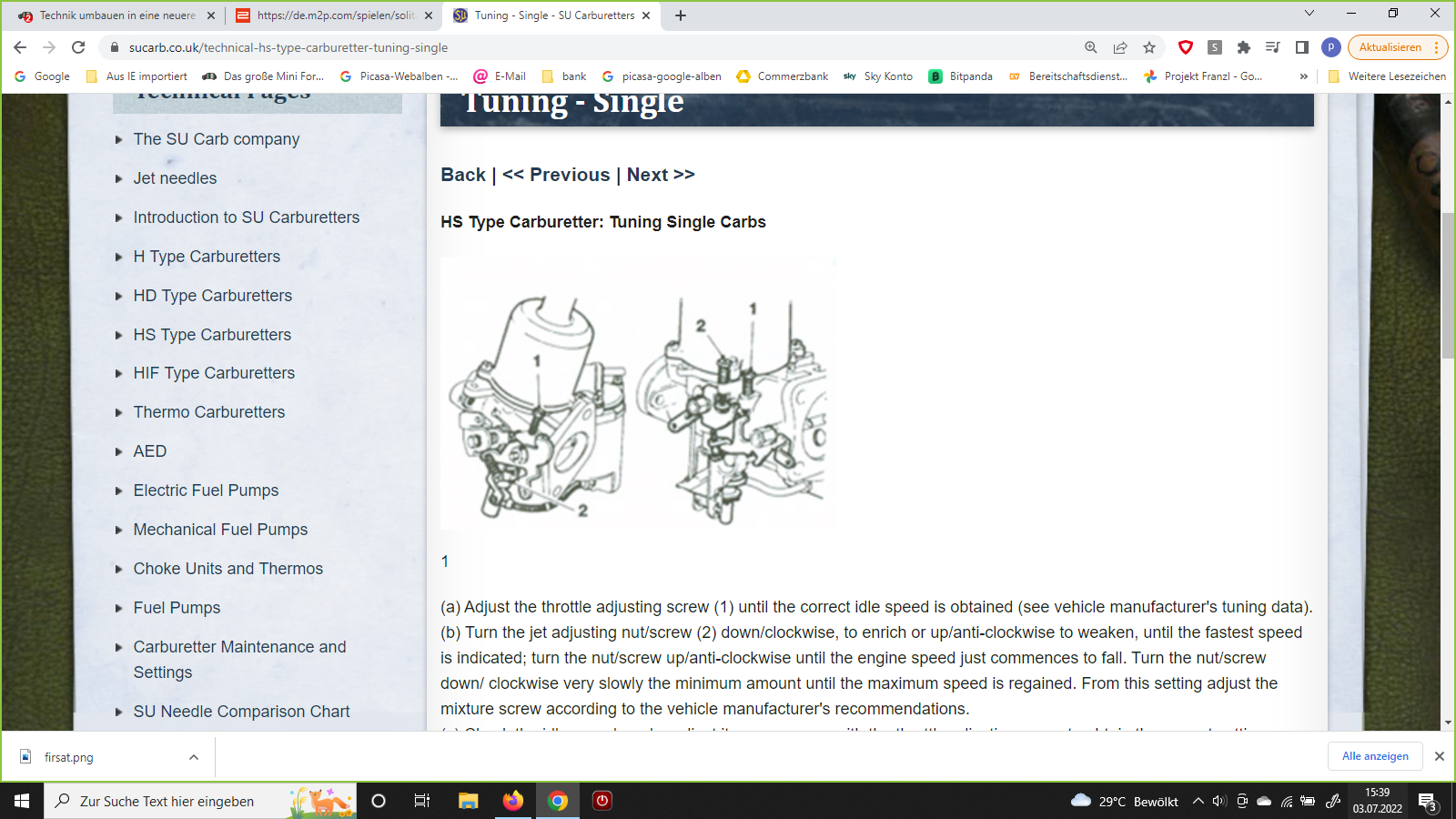This screenshot has height=819, width=1456.
Task: Click the share page icon in address bar
Action: 1120,47
